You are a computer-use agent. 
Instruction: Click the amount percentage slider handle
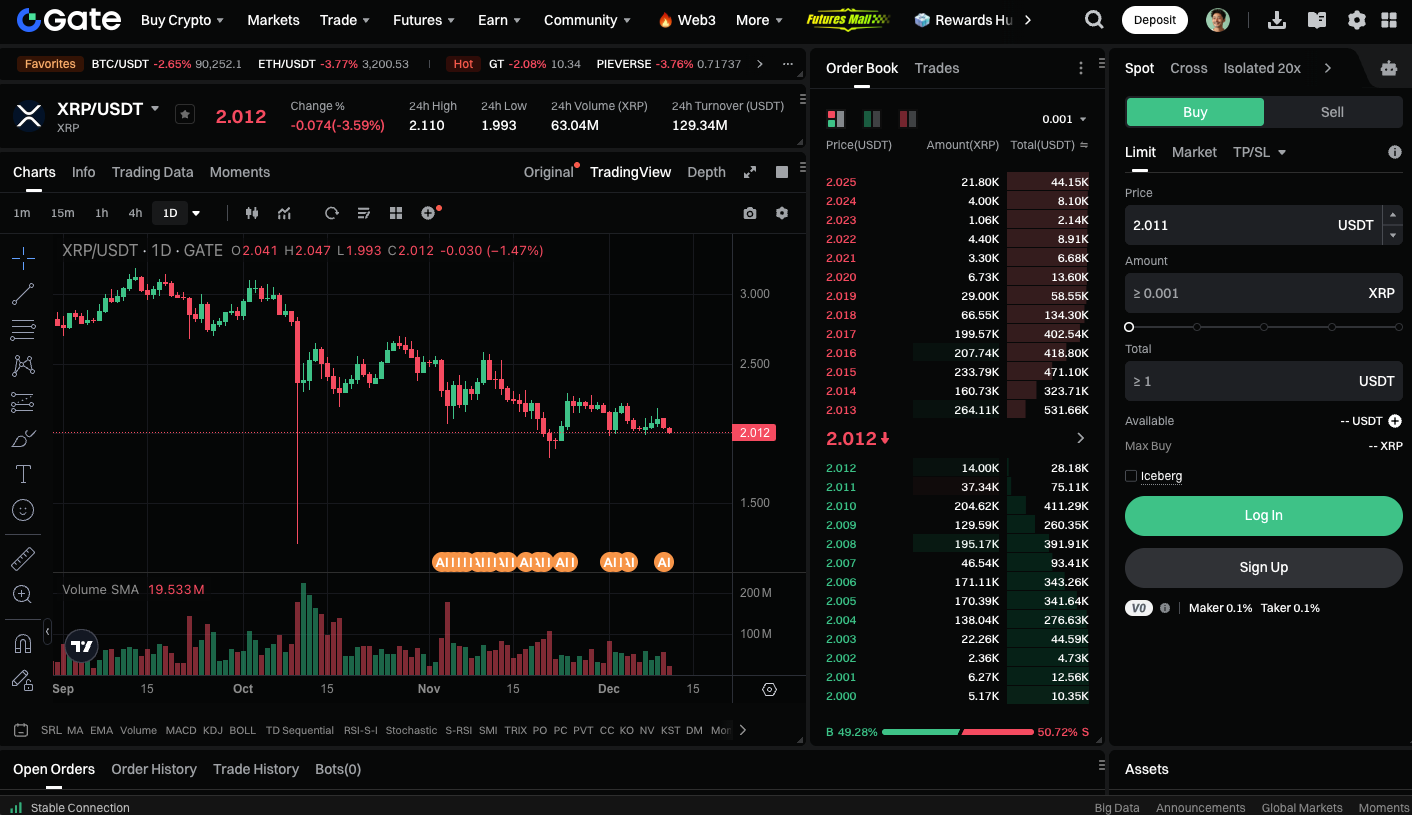point(1129,327)
